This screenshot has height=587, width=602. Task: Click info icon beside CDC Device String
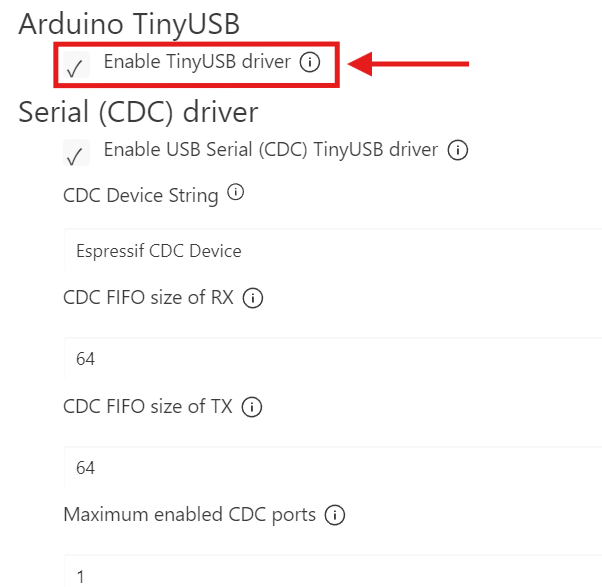[236, 194]
